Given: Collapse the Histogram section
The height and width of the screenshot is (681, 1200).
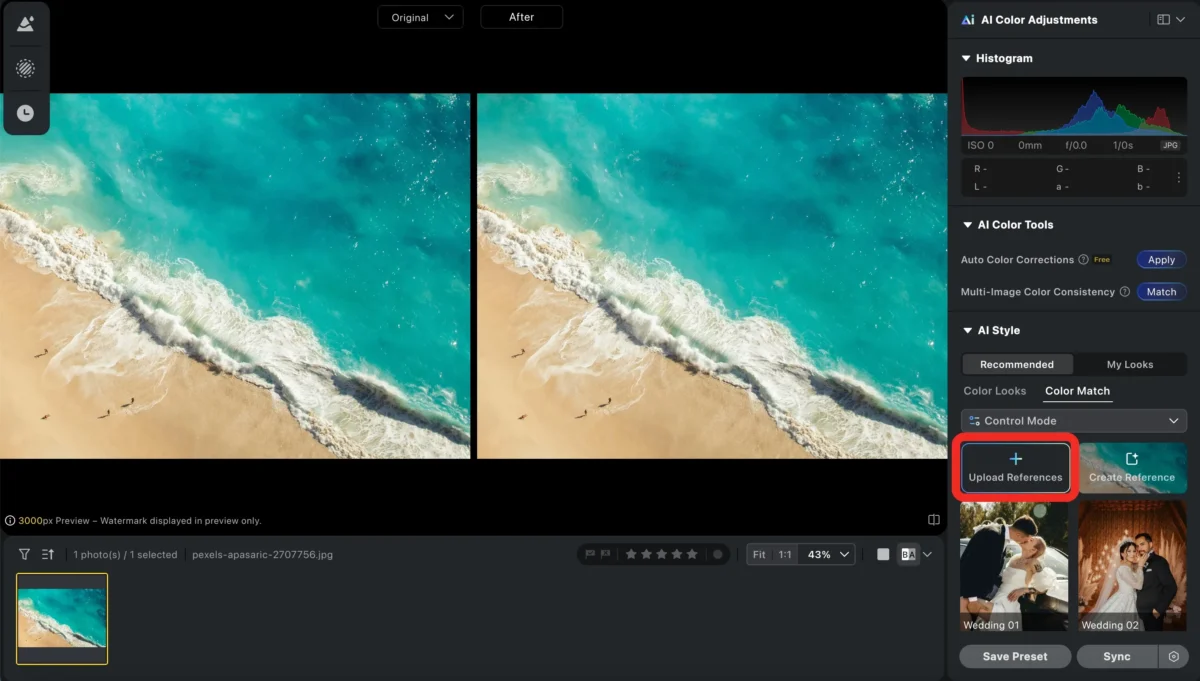Looking at the screenshot, I should coord(966,58).
